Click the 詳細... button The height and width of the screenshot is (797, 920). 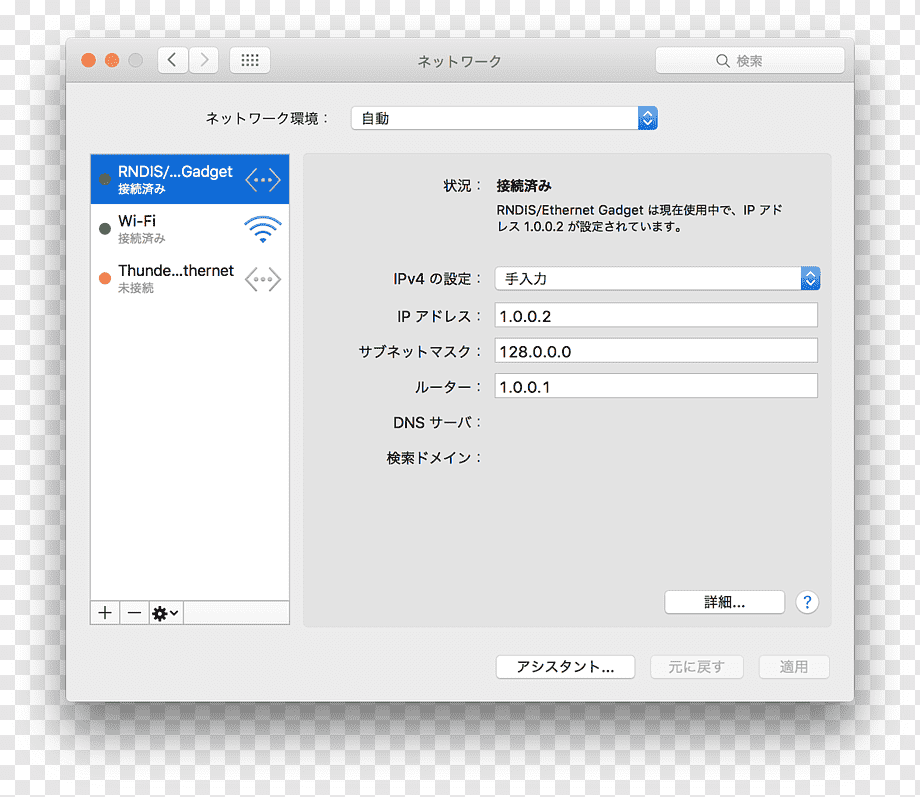point(724,602)
